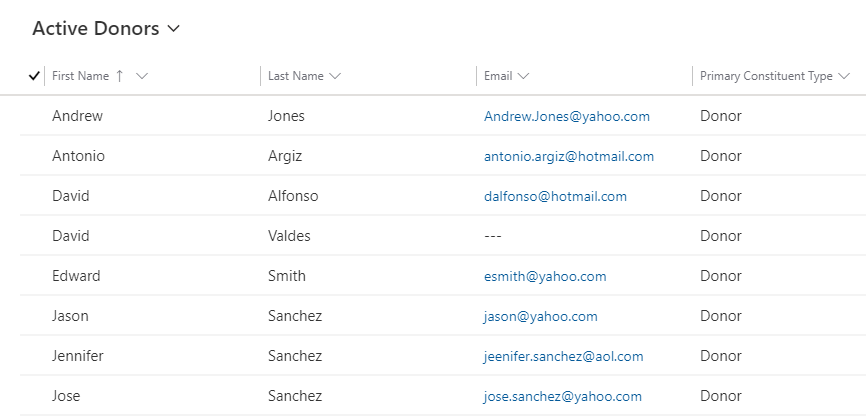Expand the Last Name column filter chevron
Screen dimensions: 866x417
tap(335, 76)
